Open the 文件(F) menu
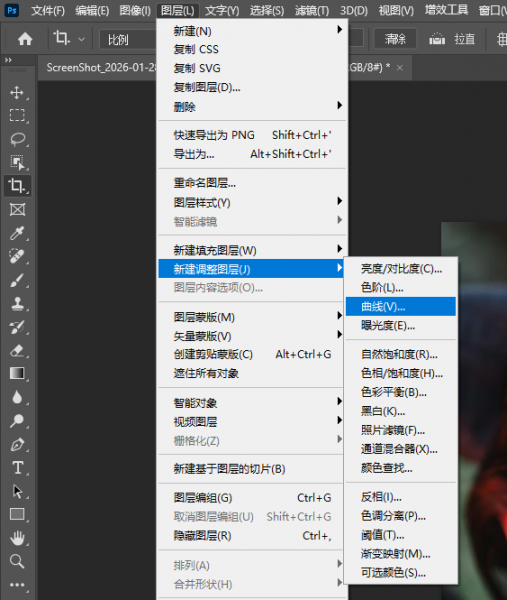 [48, 10]
